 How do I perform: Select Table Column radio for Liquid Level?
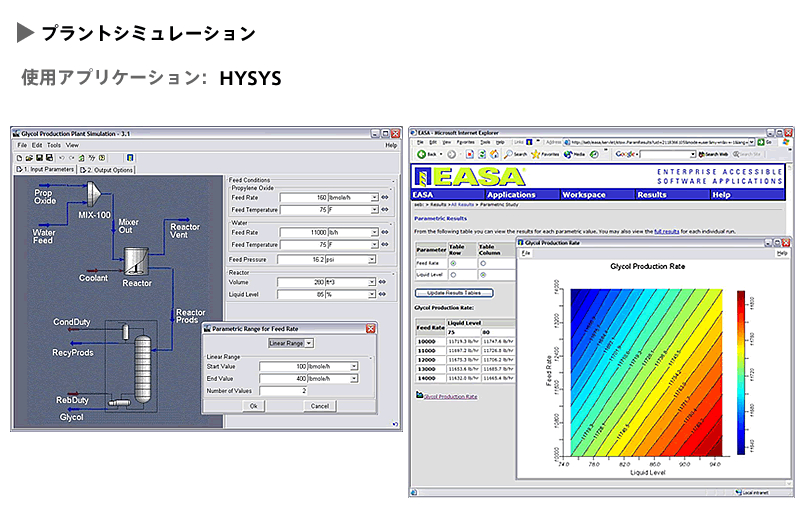point(483,275)
